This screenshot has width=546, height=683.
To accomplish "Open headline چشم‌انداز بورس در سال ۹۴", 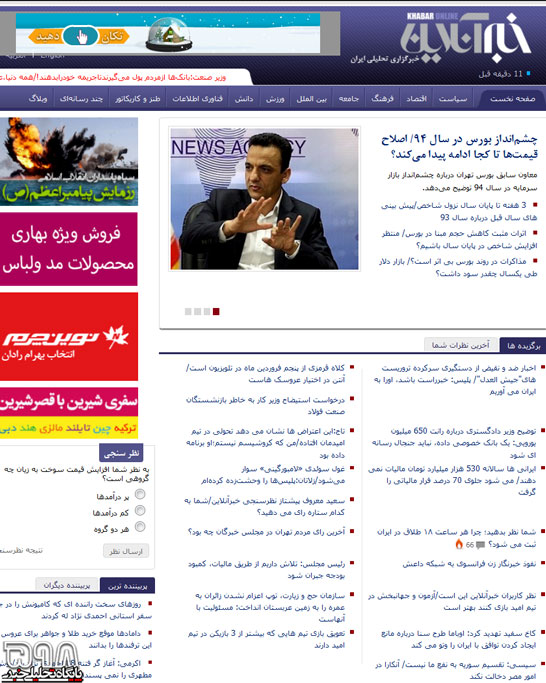I will 459,147.
